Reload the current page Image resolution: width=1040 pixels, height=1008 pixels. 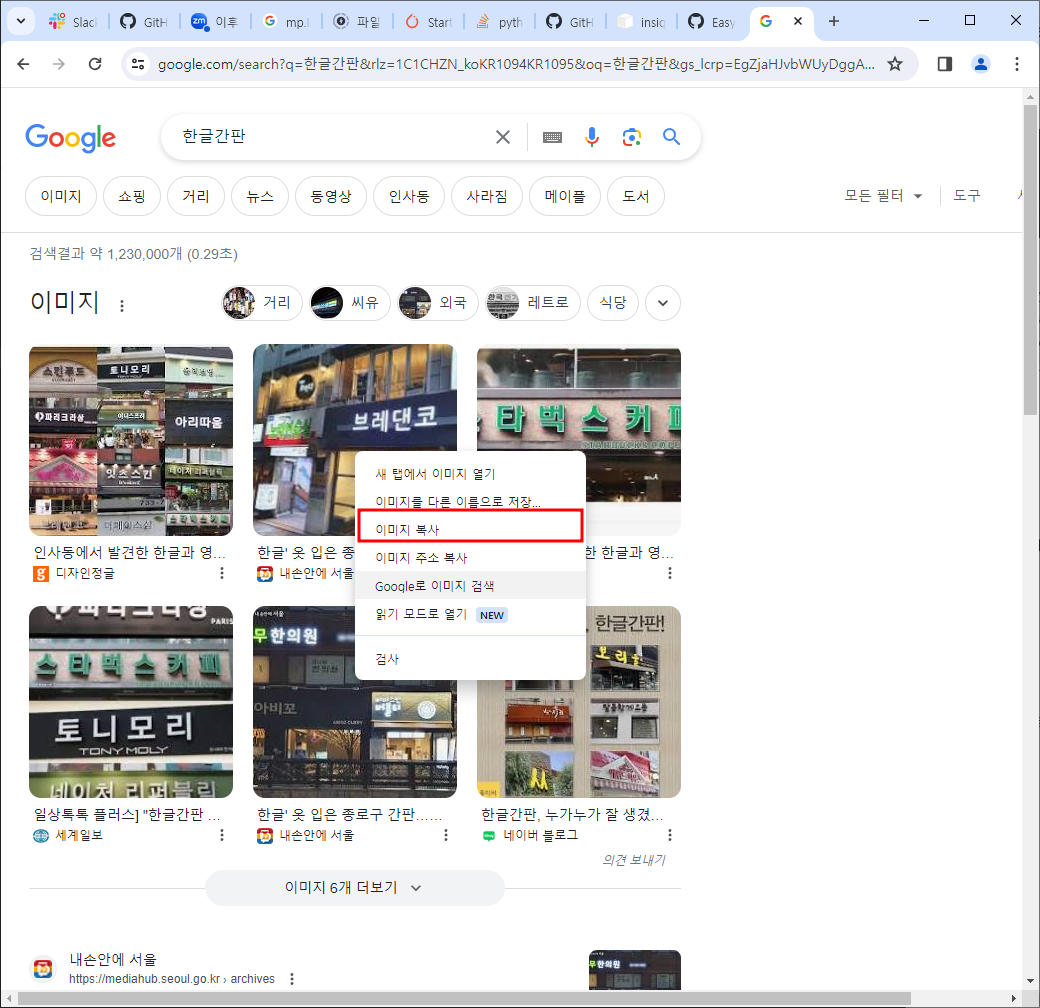(x=95, y=64)
